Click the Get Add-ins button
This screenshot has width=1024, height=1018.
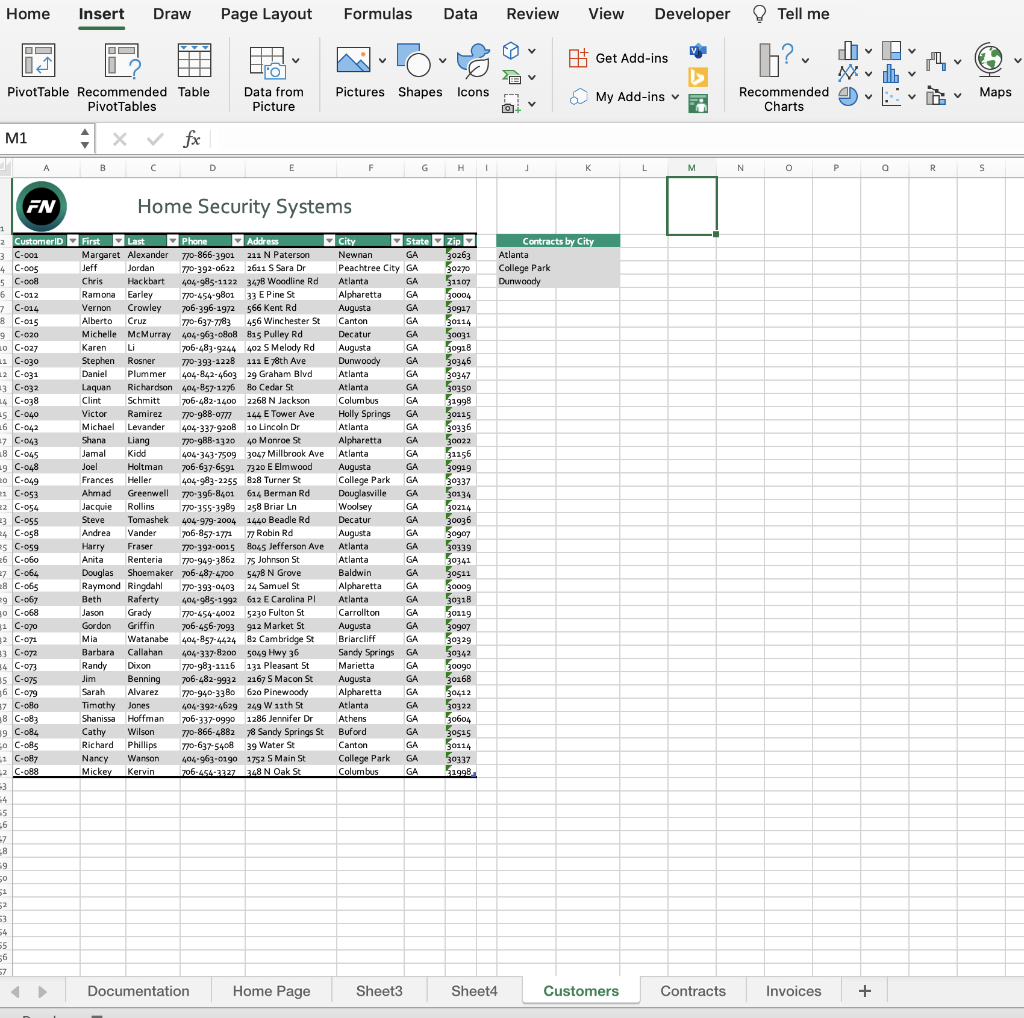point(618,58)
